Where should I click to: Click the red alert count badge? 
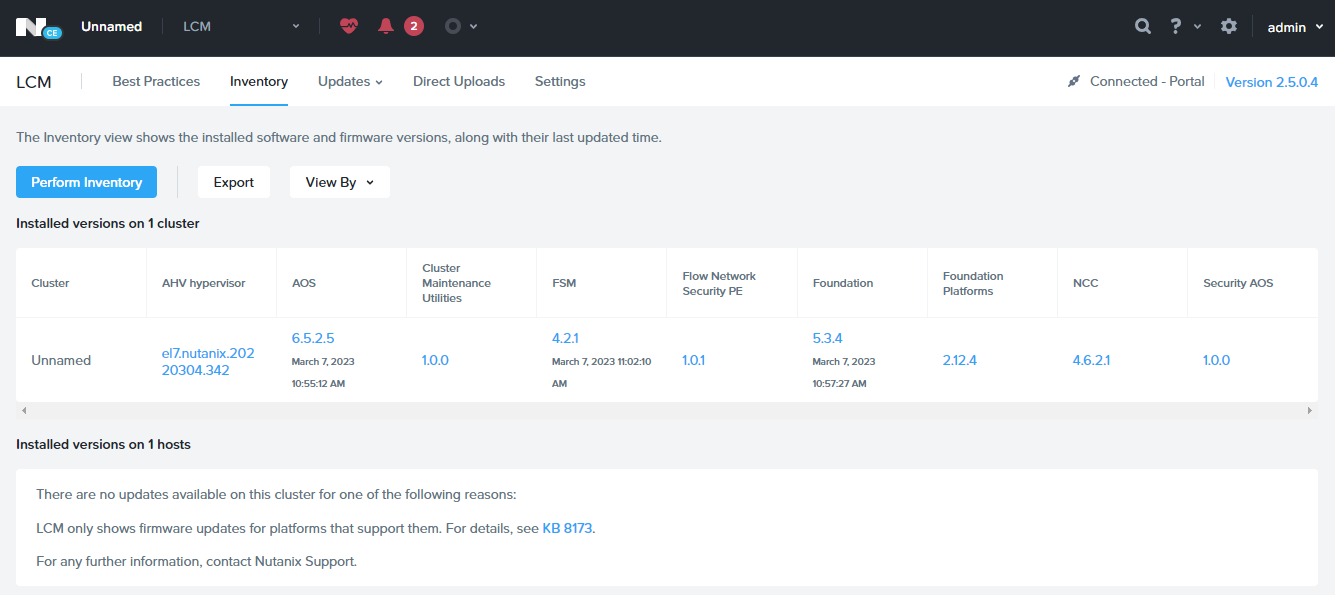click(x=414, y=26)
